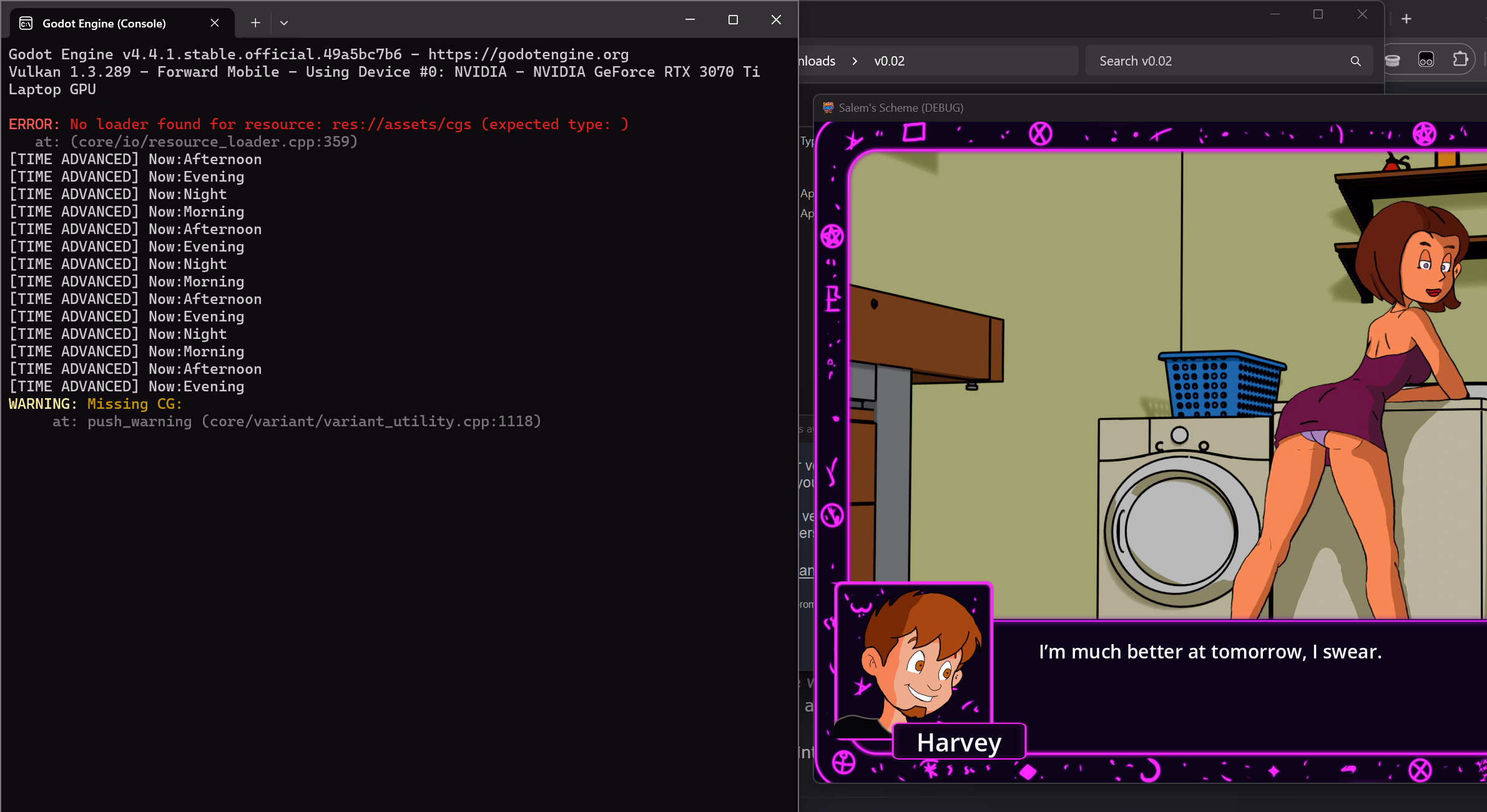This screenshot has width=1487, height=812.
Task: Click the magnifier search icon in File Explorer
Action: pyautogui.click(x=1355, y=61)
